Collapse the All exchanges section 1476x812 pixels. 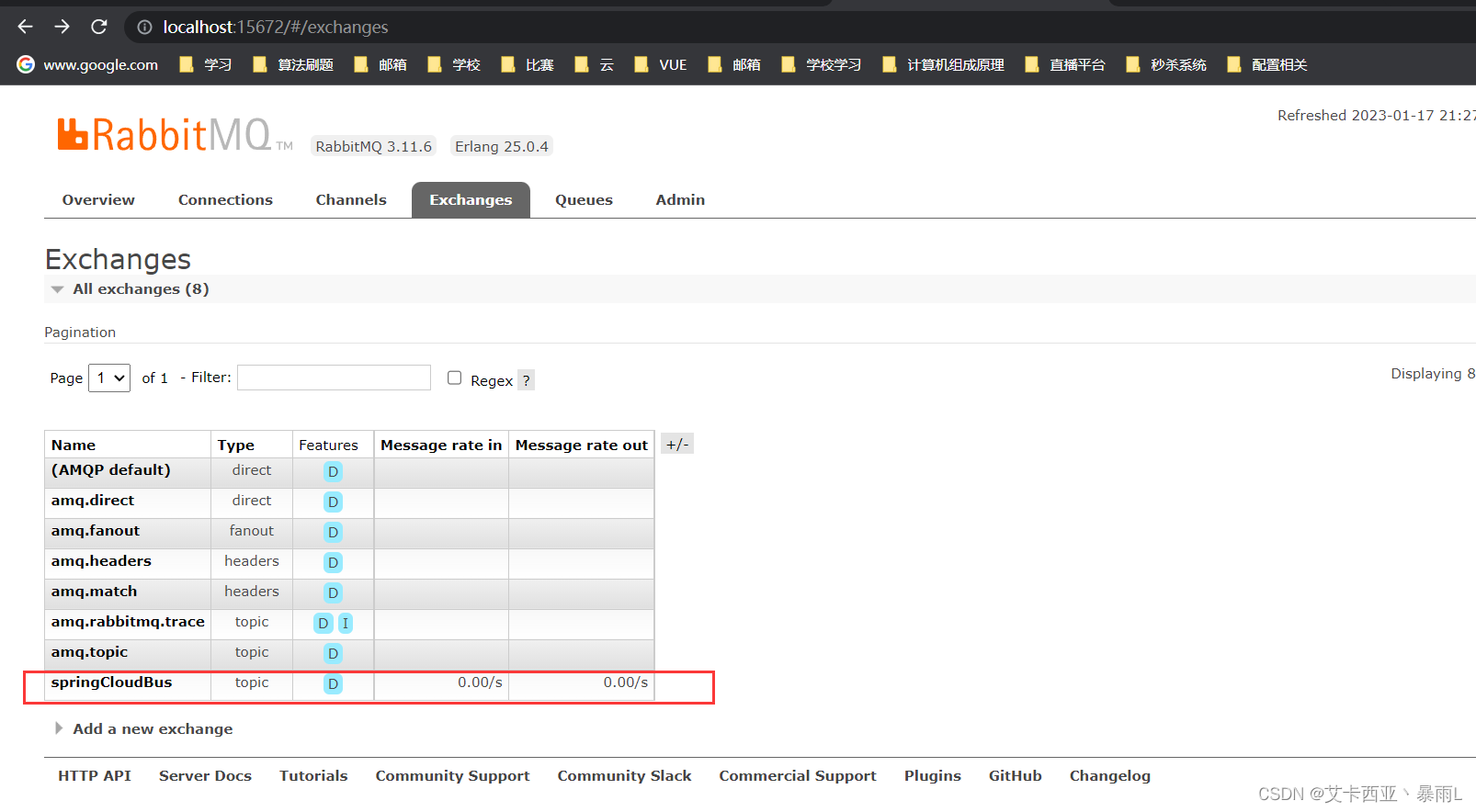[141, 288]
